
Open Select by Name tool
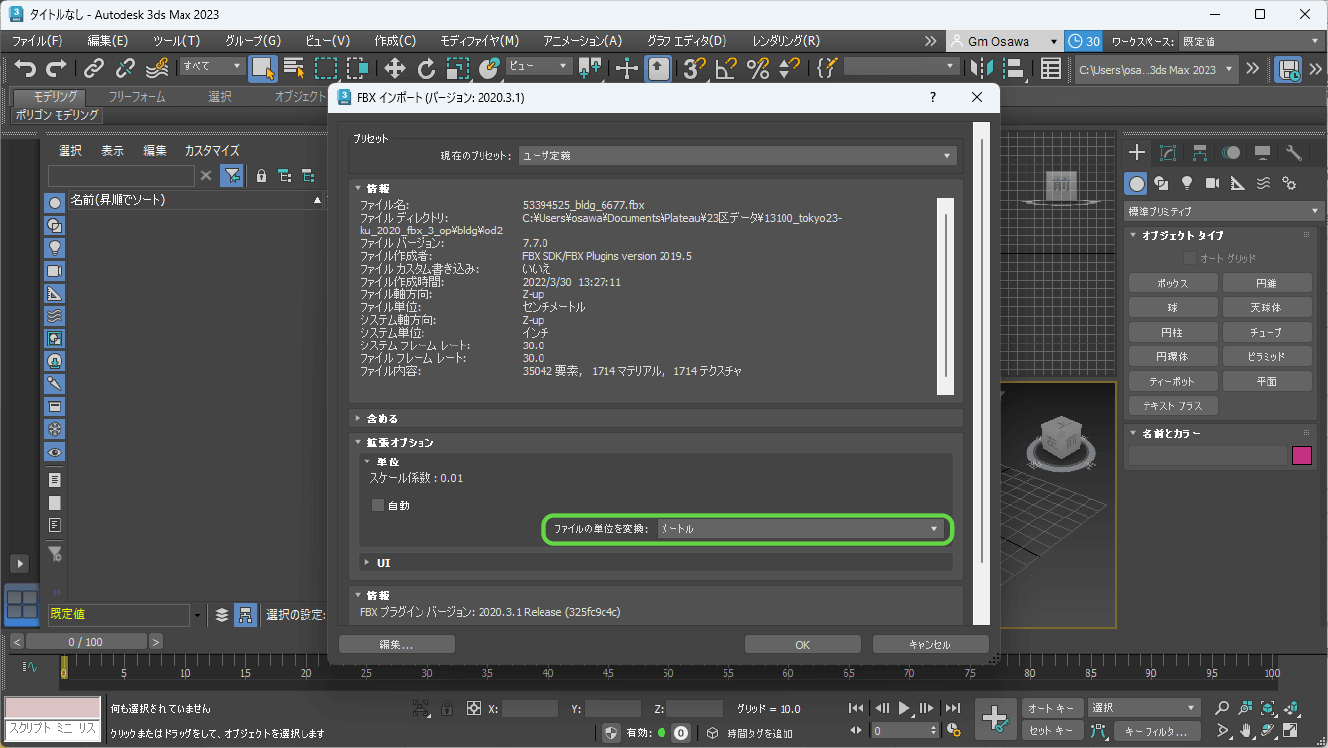pyautogui.click(x=294, y=68)
